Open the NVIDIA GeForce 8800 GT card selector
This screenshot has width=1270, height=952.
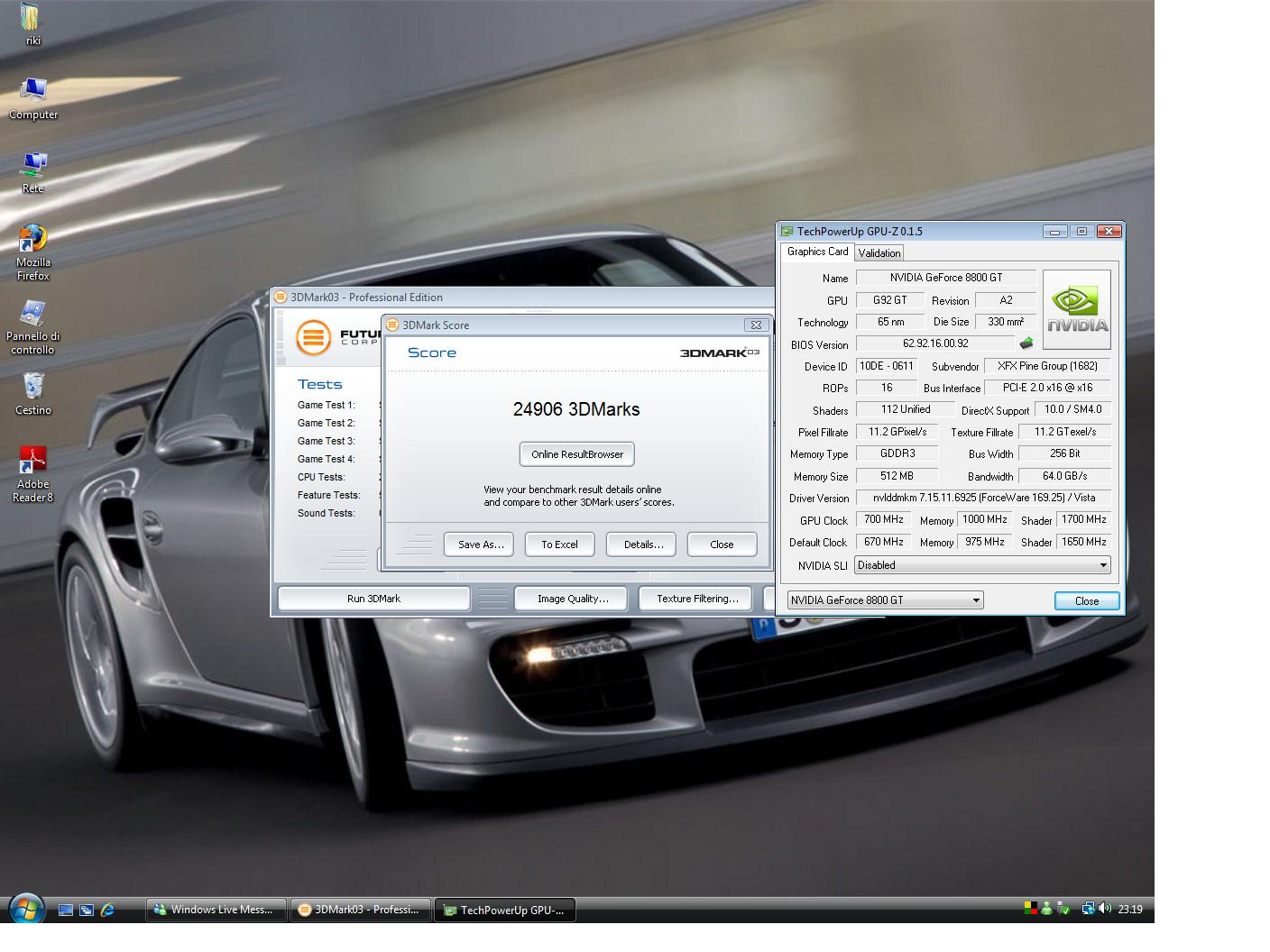pos(885,600)
